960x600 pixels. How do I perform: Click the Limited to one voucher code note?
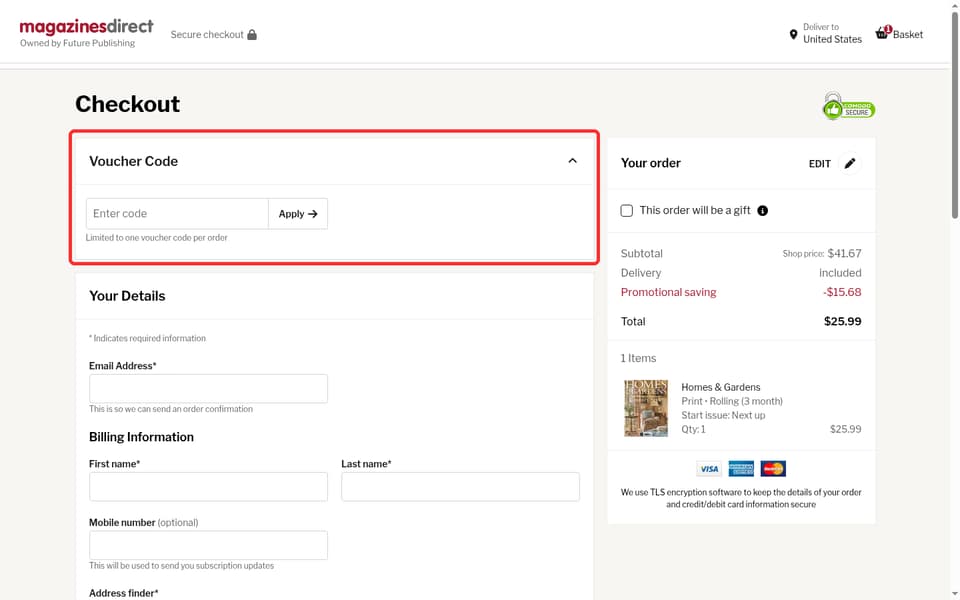click(156, 238)
